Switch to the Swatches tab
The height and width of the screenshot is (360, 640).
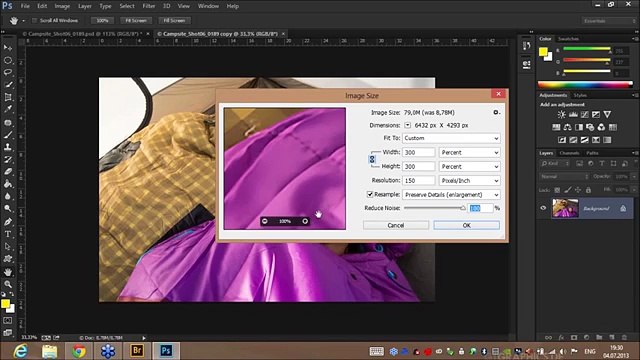[568, 39]
